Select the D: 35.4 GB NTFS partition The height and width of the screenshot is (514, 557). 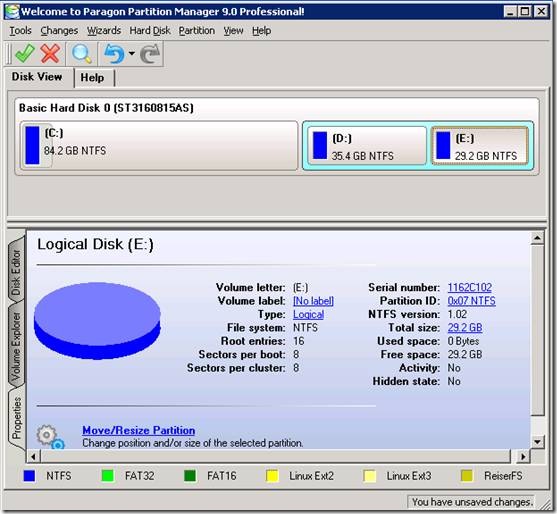pyautogui.click(x=367, y=146)
